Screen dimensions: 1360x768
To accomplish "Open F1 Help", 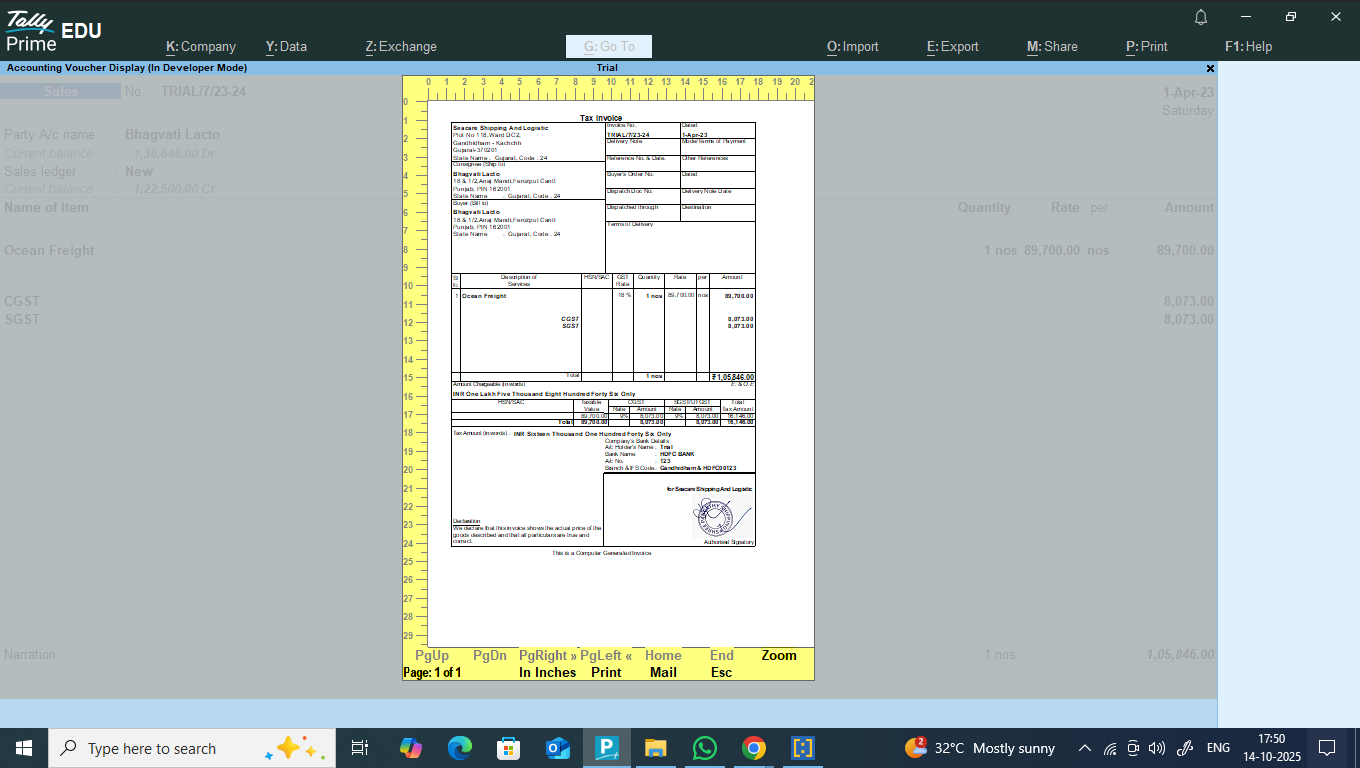I will pyautogui.click(x=1248, y=46).
